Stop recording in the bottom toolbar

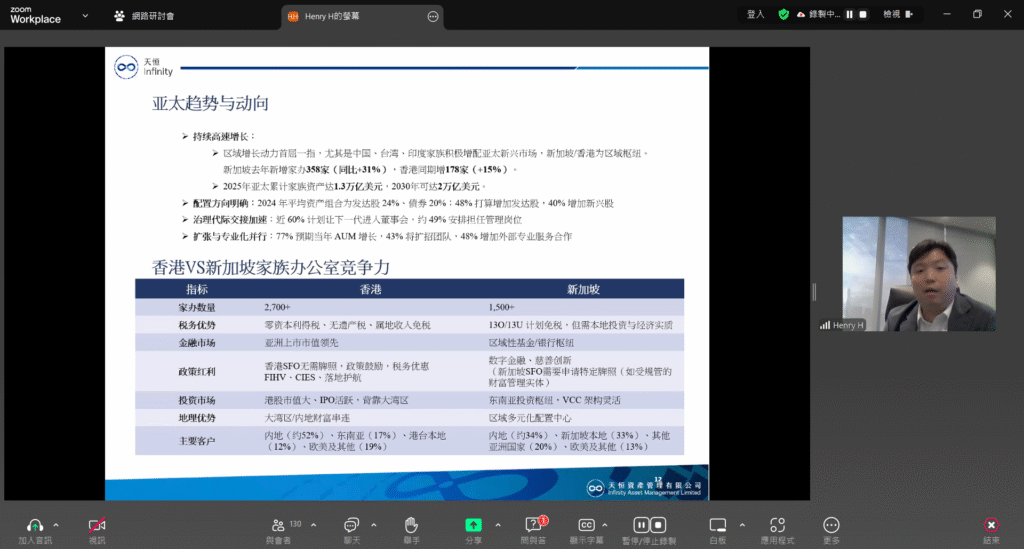(x=660, y=525)
